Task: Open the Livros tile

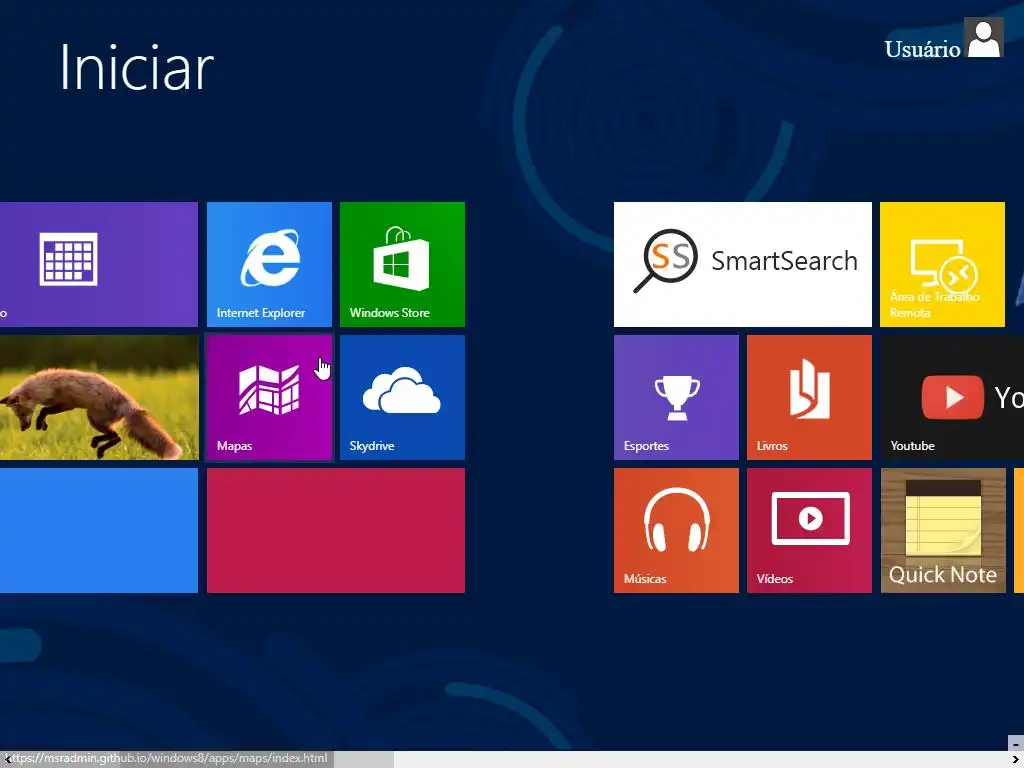Action: 809,398
